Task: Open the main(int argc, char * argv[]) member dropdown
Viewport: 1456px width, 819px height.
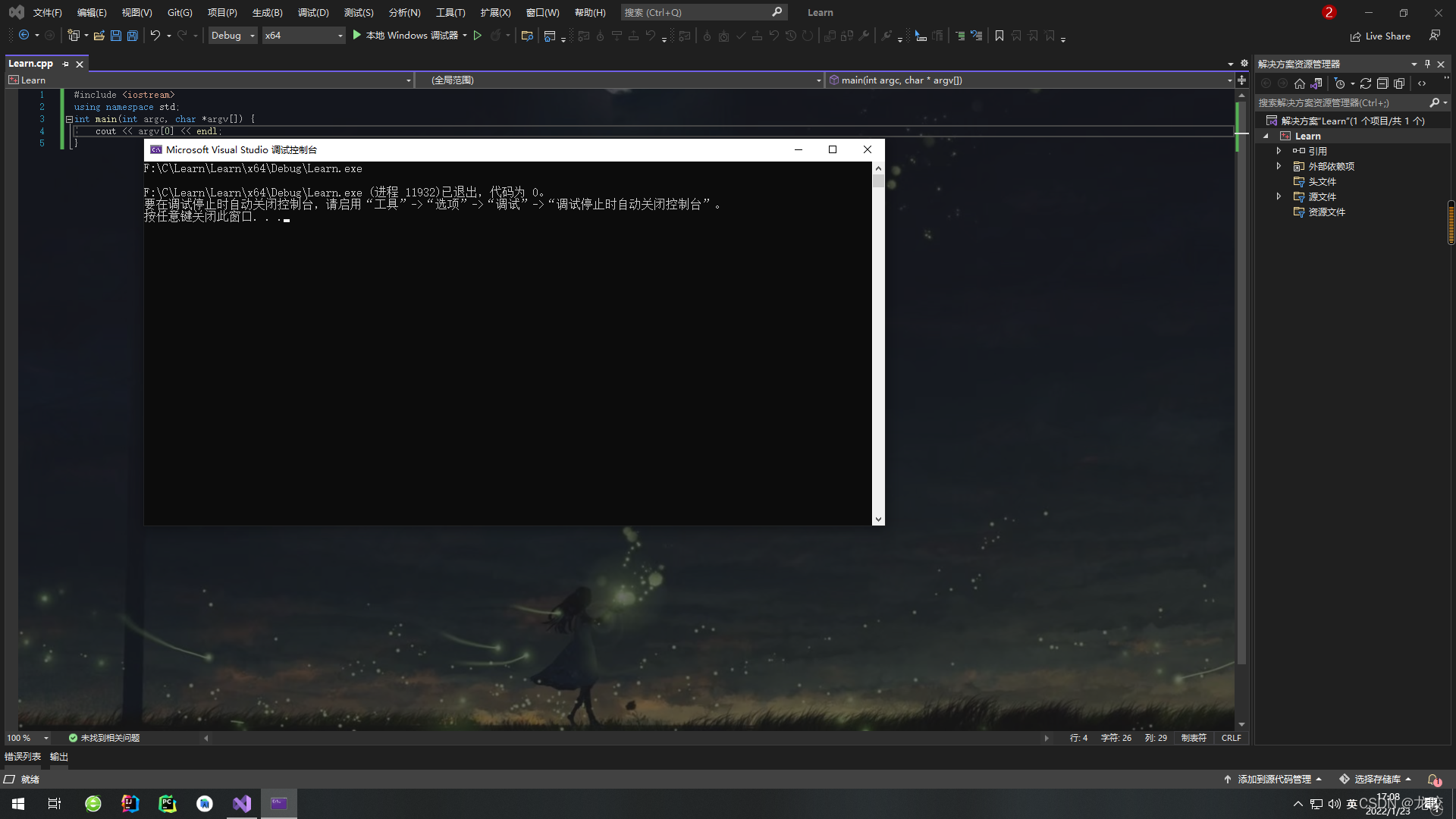Action: [x=1030, y=80]
